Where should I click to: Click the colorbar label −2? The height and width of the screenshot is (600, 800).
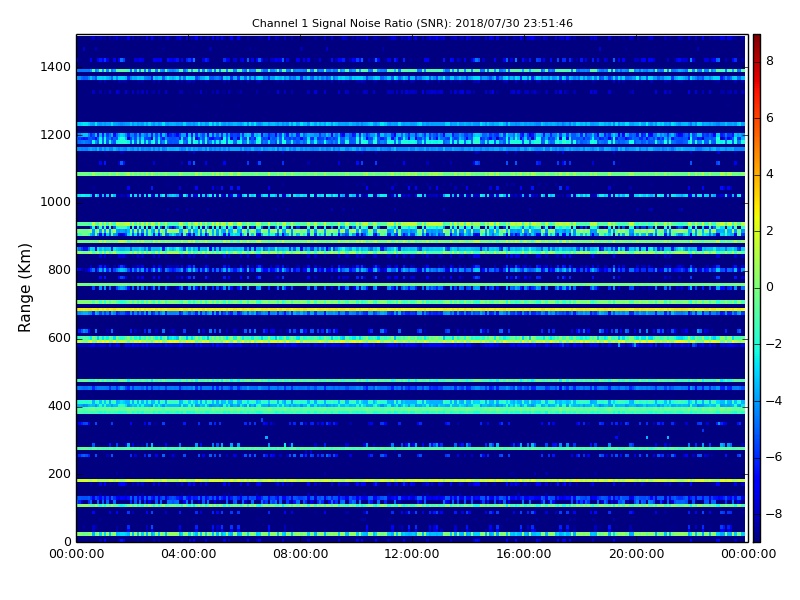774,344
